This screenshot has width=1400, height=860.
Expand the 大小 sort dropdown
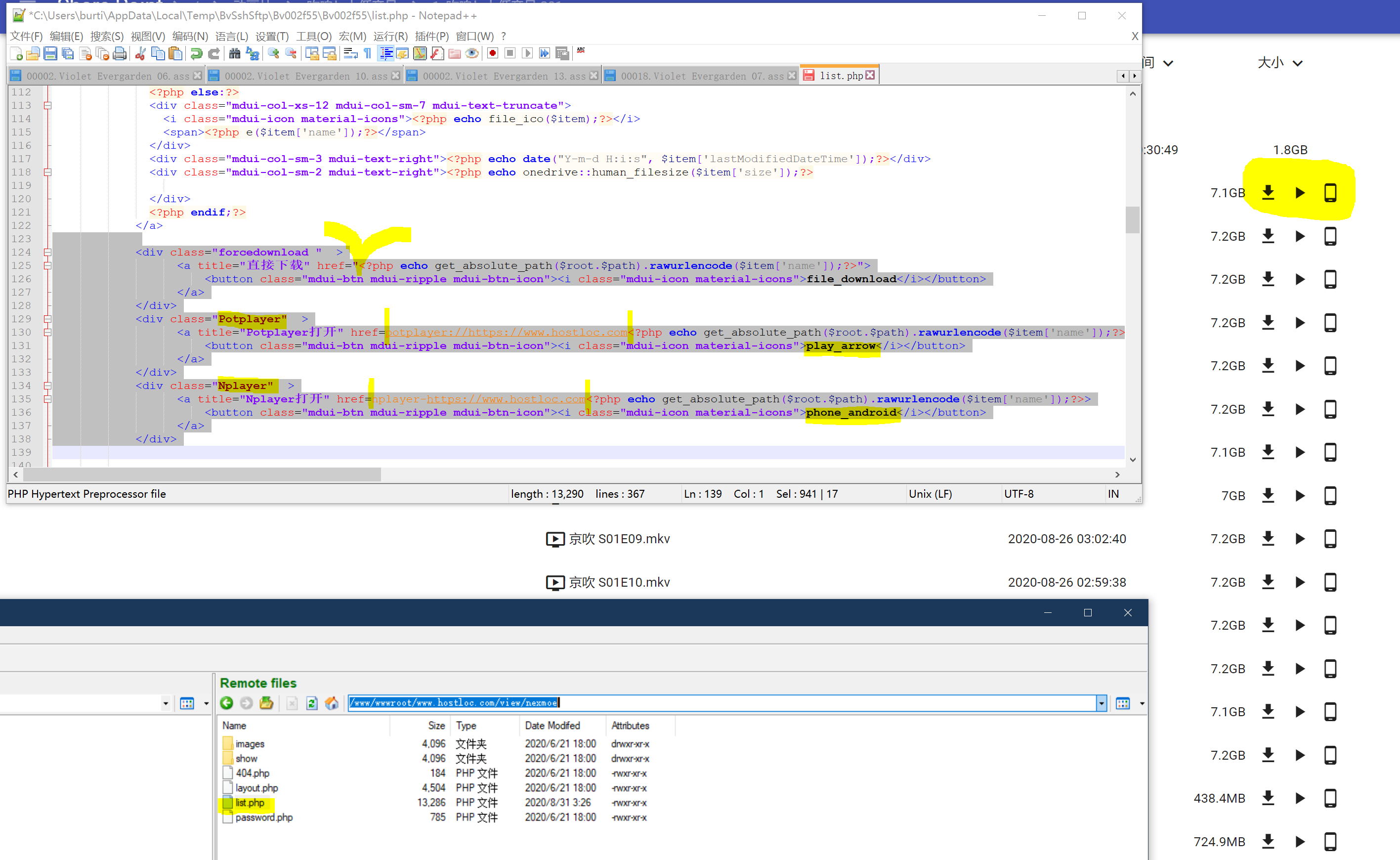(1298, 63)
